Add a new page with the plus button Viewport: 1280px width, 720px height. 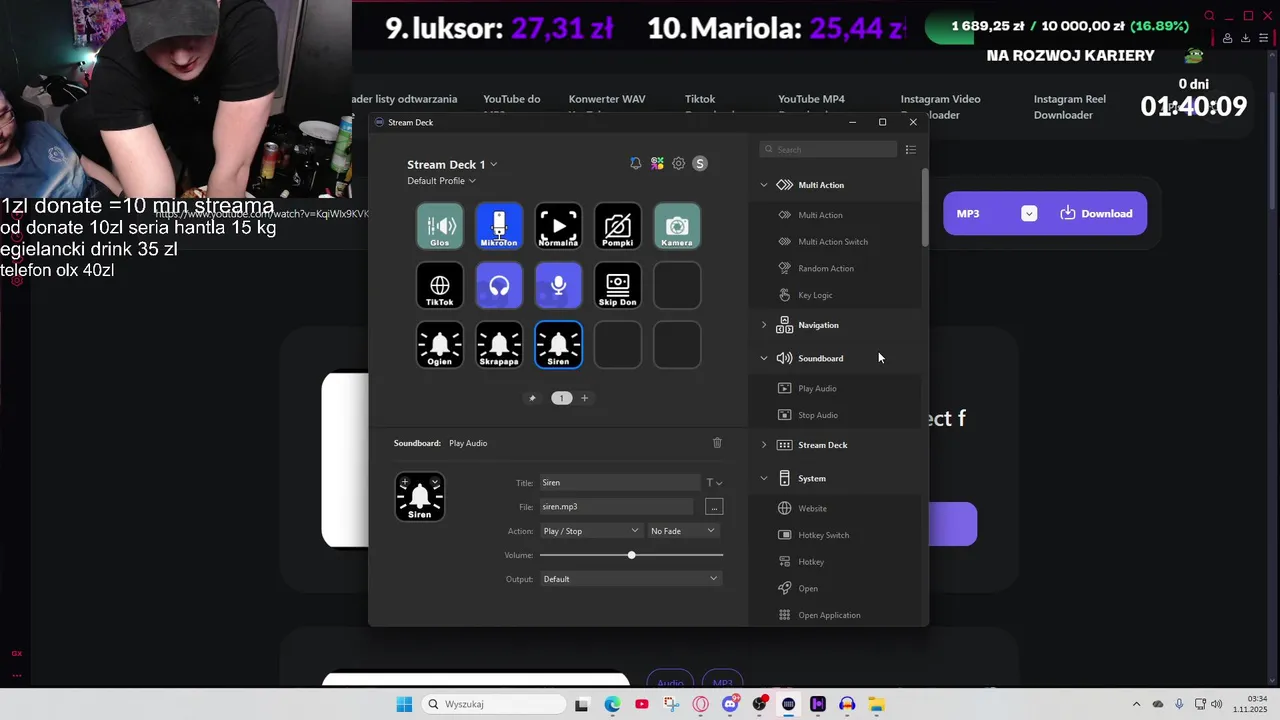[x=585, y=398]
